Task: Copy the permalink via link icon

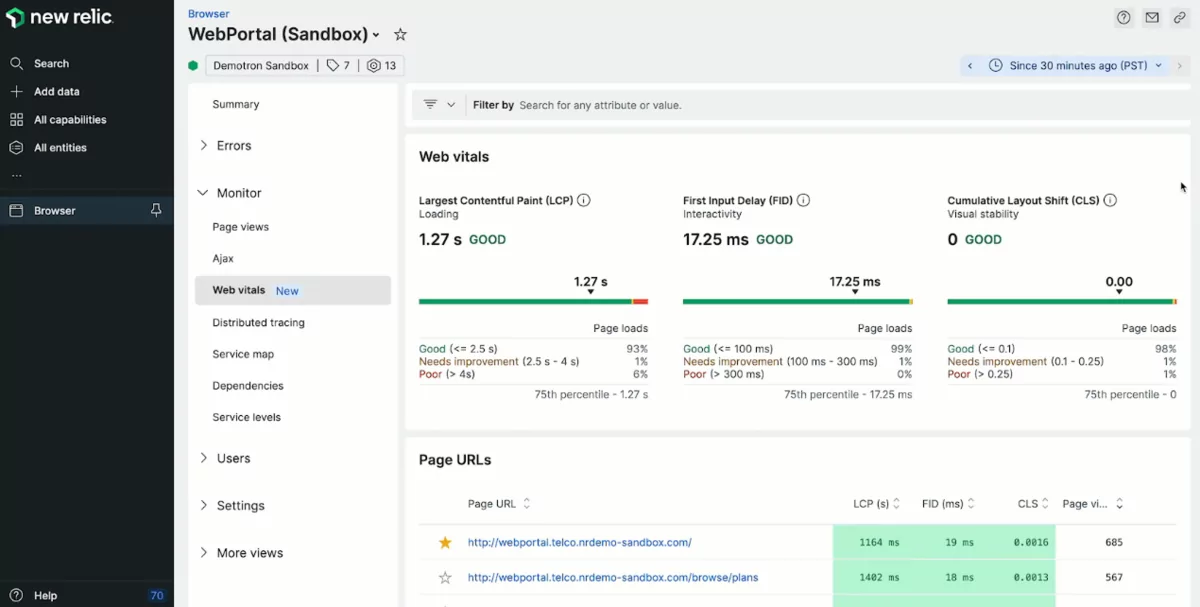Action: [x=1180, y=17]
